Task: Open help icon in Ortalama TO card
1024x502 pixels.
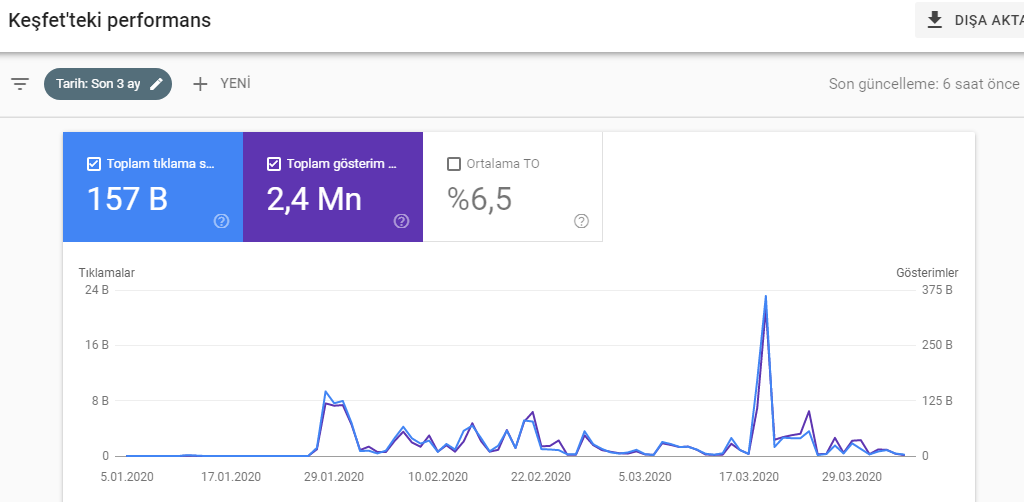Action: (582, 221)
